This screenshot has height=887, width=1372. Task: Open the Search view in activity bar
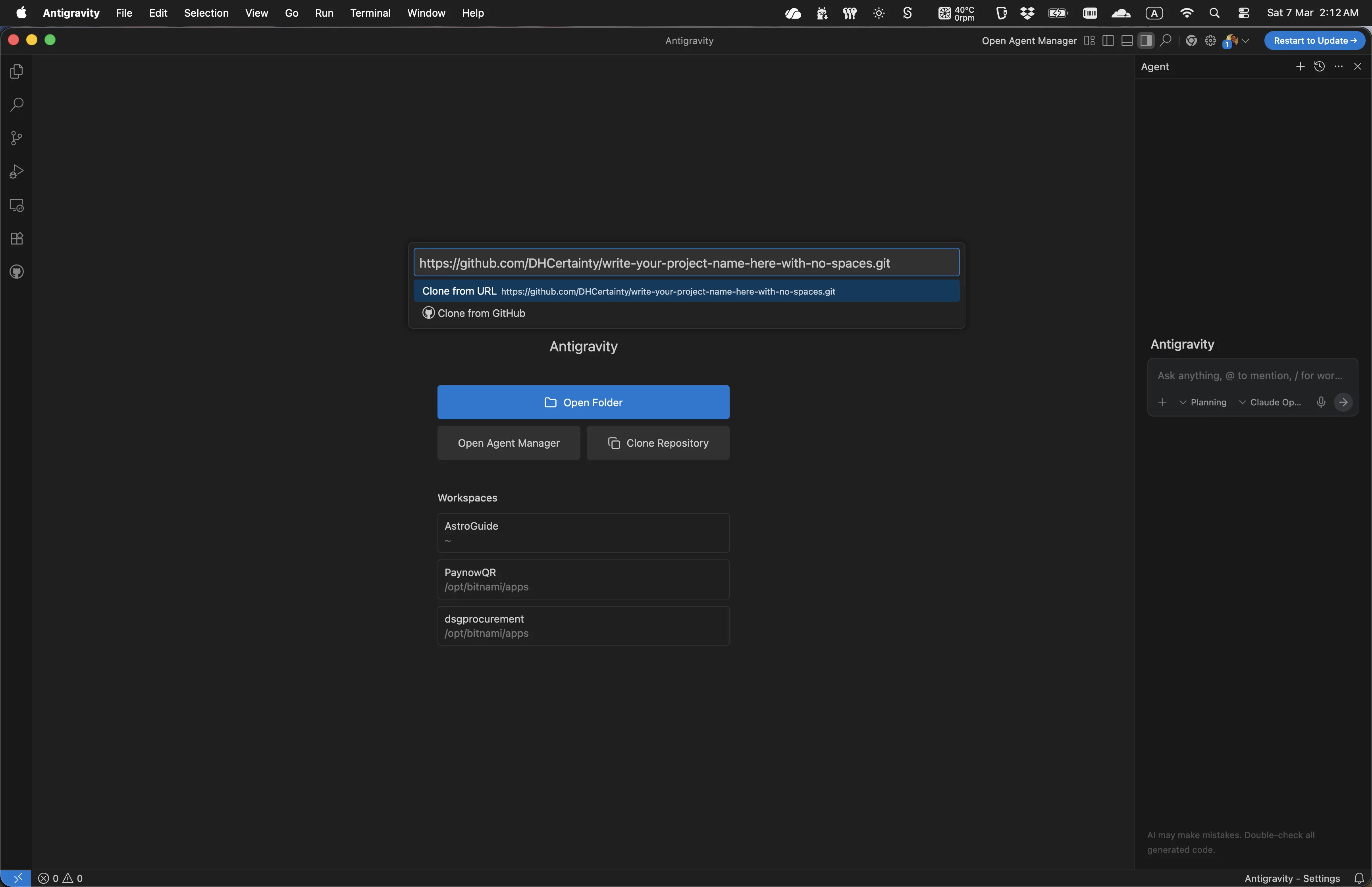click(17, 105)
